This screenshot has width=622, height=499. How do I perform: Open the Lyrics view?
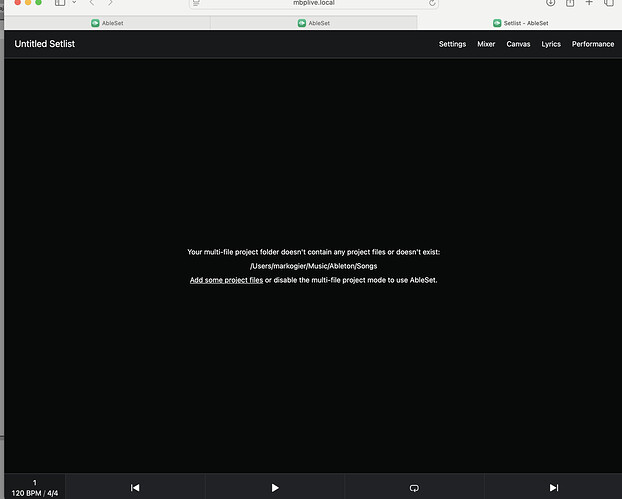(551, 44)
